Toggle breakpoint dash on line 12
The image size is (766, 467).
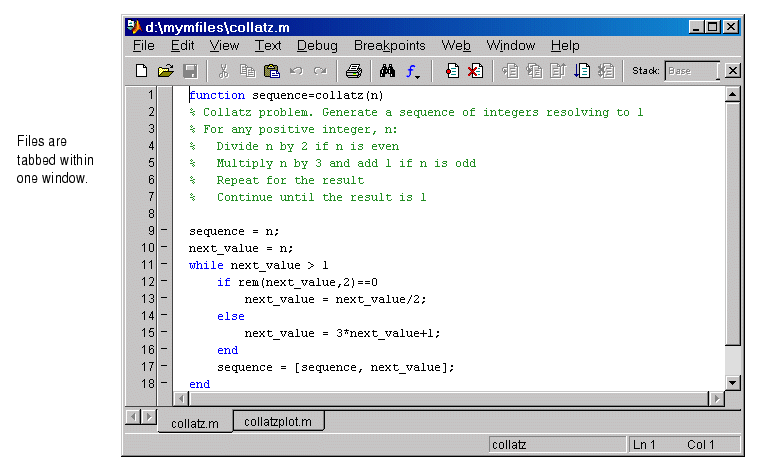point(164,280)
